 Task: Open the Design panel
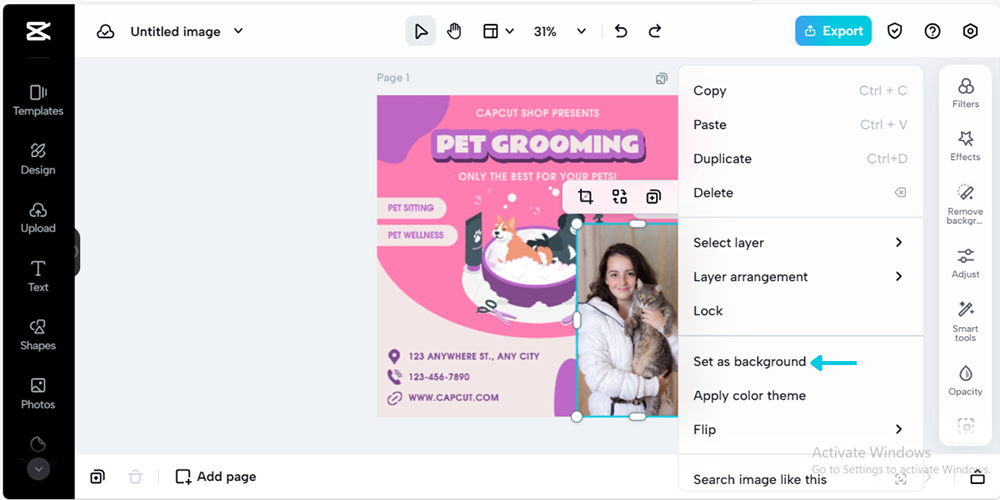(38, 159)
